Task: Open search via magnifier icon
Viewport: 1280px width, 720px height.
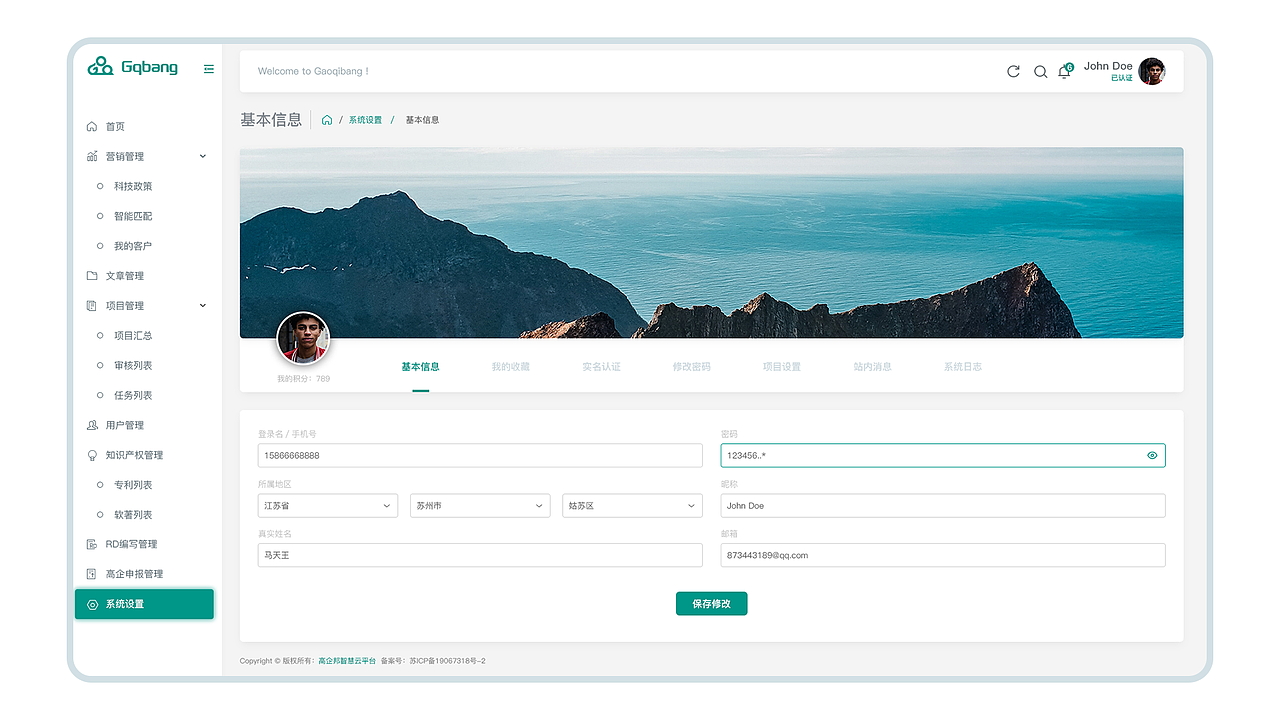Action: tap(1040, 71)
